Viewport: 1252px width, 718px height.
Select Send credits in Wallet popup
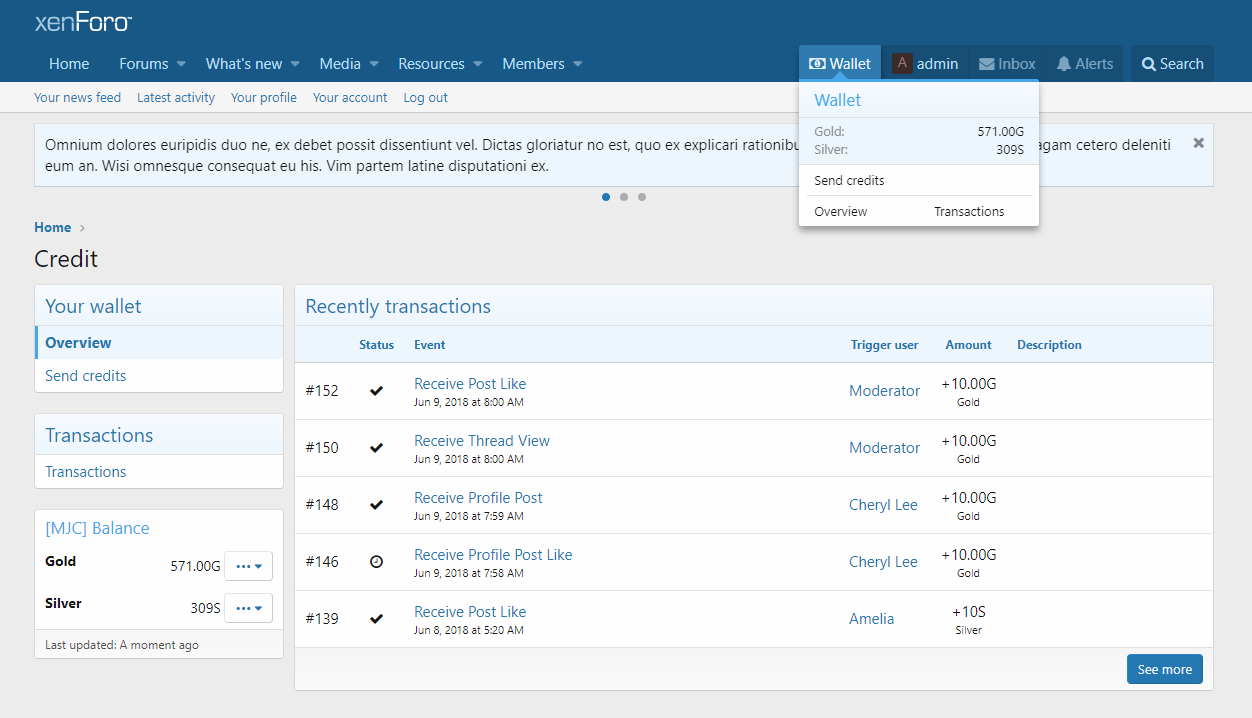pos(849,181)
